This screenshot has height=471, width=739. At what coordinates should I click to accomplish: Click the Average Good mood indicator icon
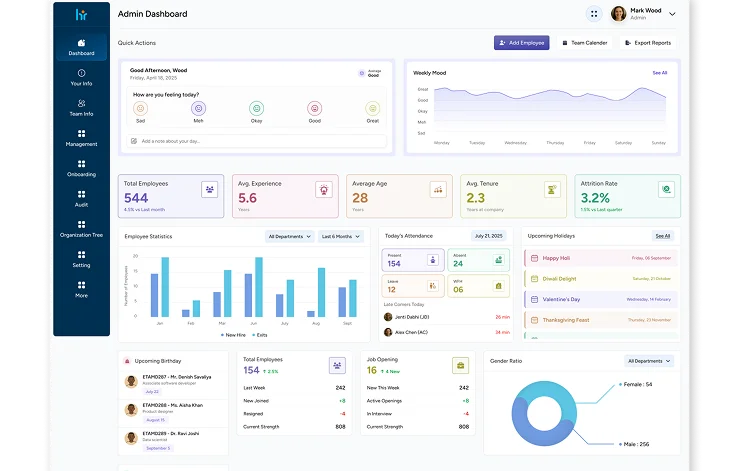point(361,73)
